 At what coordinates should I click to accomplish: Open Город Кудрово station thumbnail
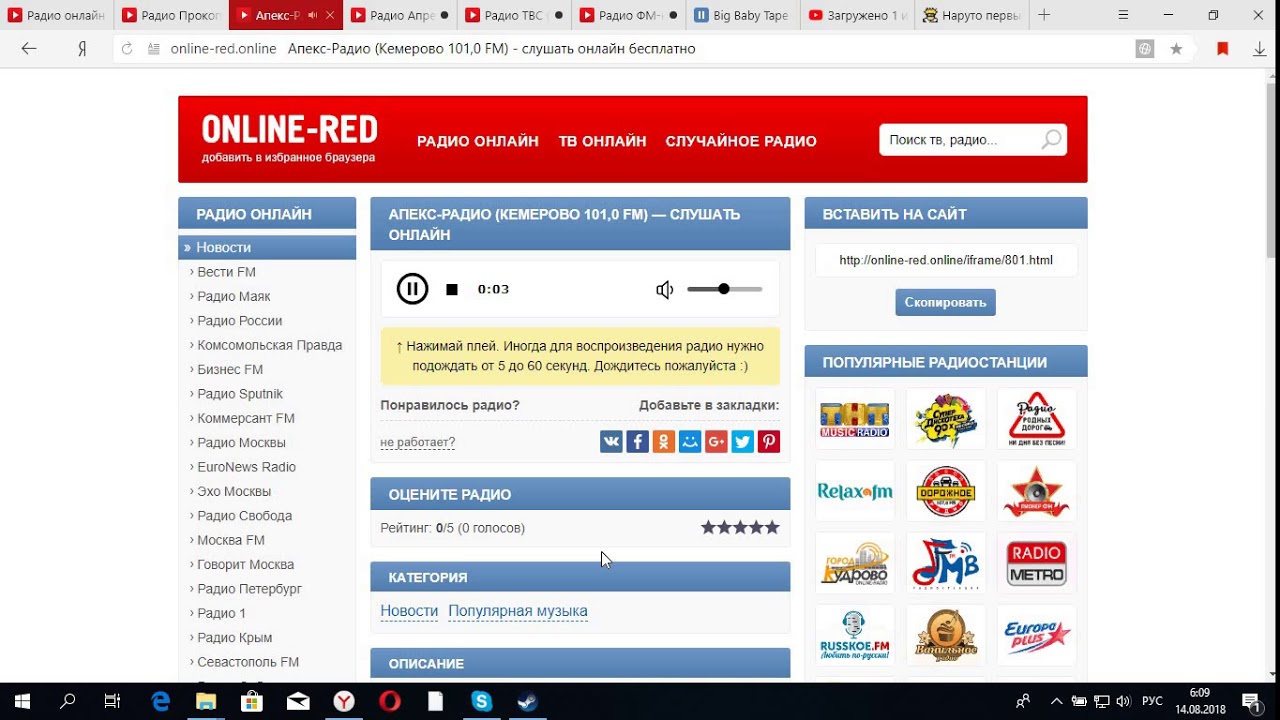855,563
